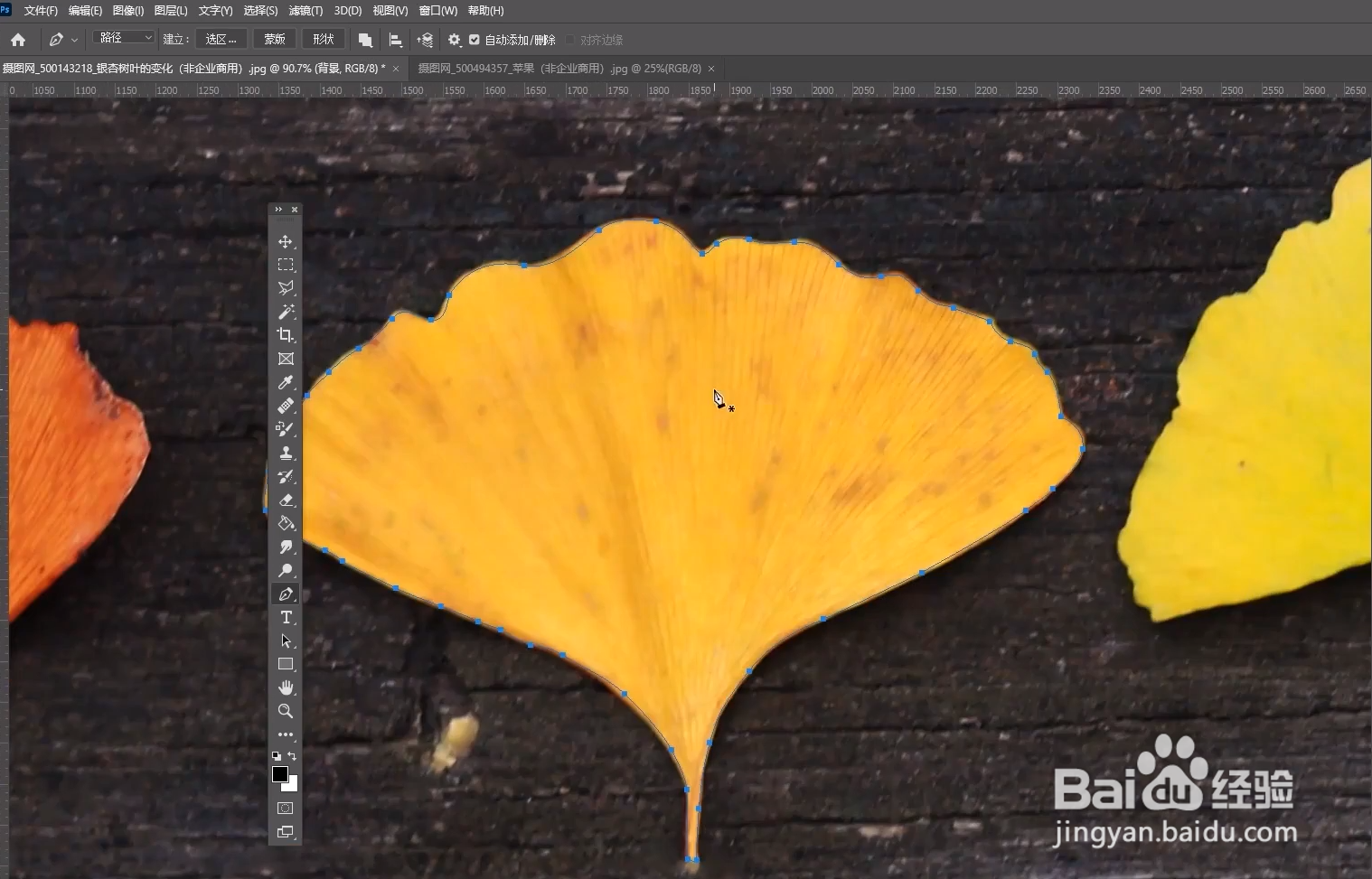
Task: Open path alignment options
Action: coord(395,40)
